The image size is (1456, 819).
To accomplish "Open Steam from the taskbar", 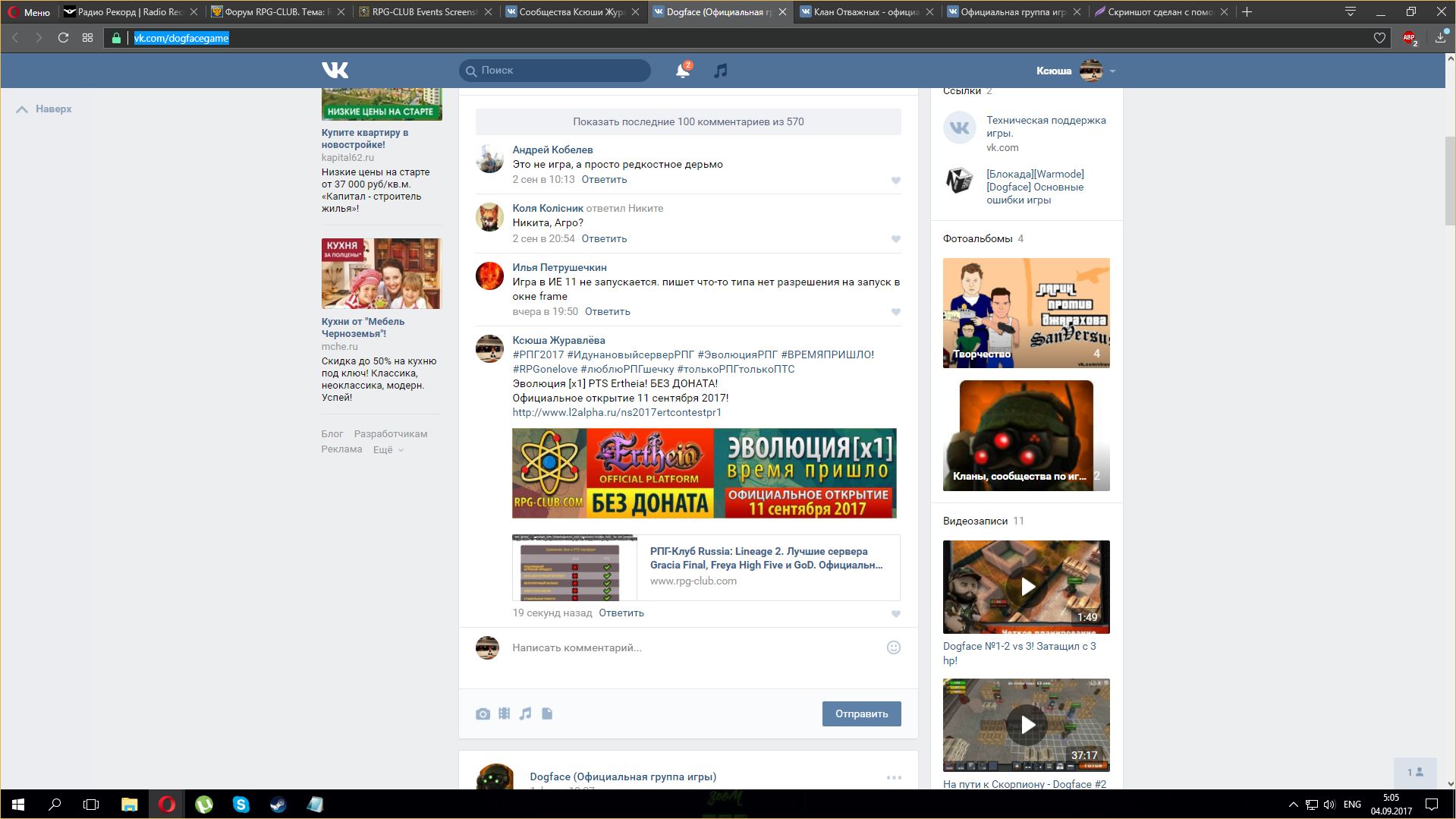I will pyautogui.click(x=278, y=805).
